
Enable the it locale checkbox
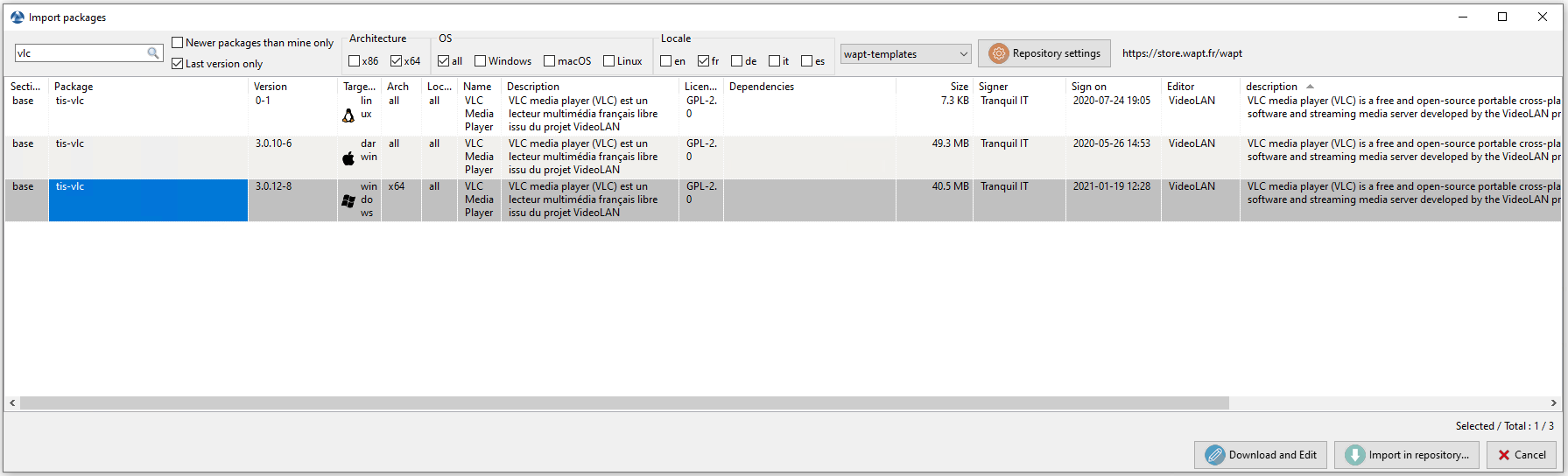[x=775, y=61]
